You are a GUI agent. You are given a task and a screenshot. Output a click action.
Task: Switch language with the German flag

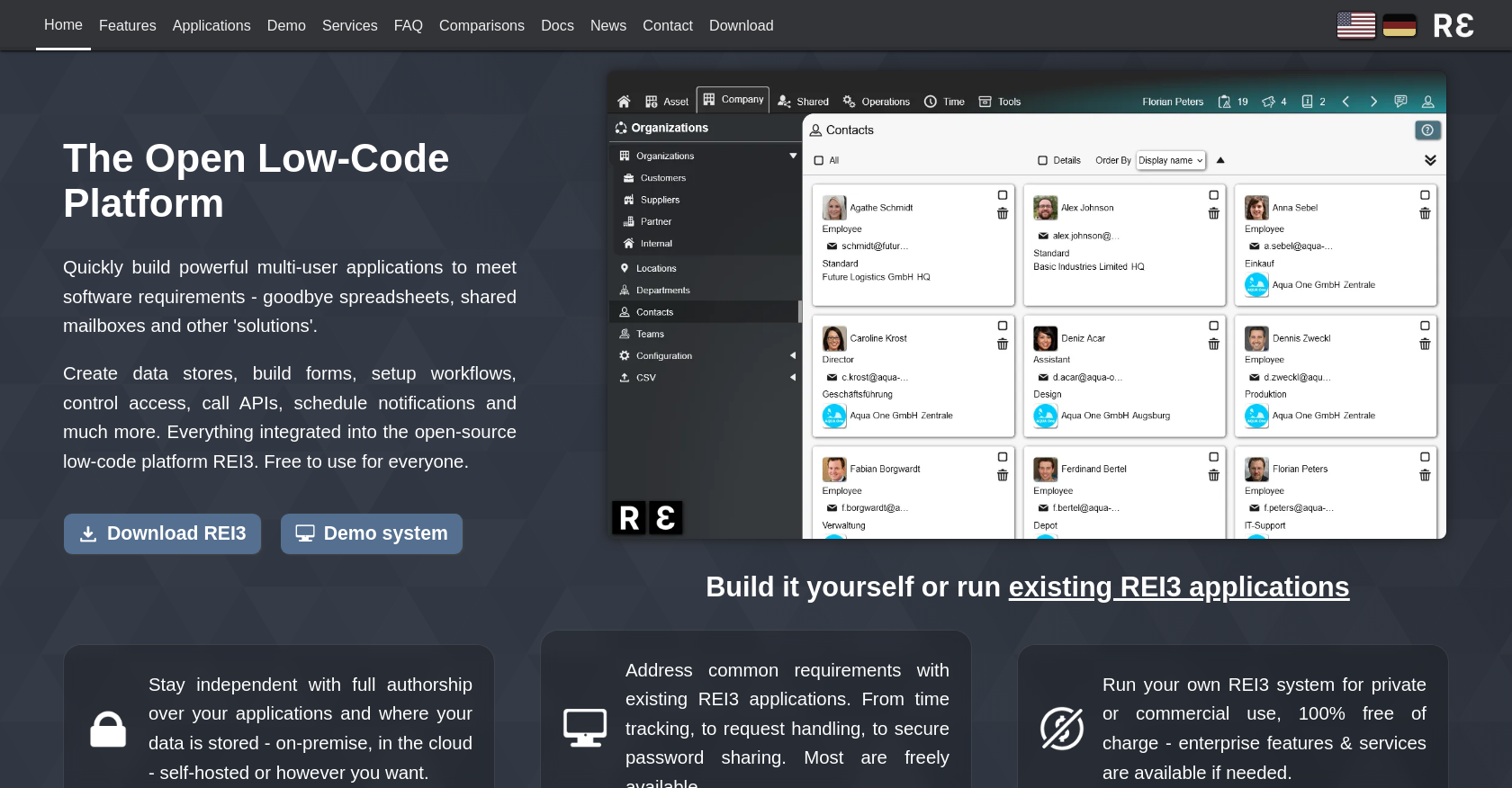(x=1399, y=25)
